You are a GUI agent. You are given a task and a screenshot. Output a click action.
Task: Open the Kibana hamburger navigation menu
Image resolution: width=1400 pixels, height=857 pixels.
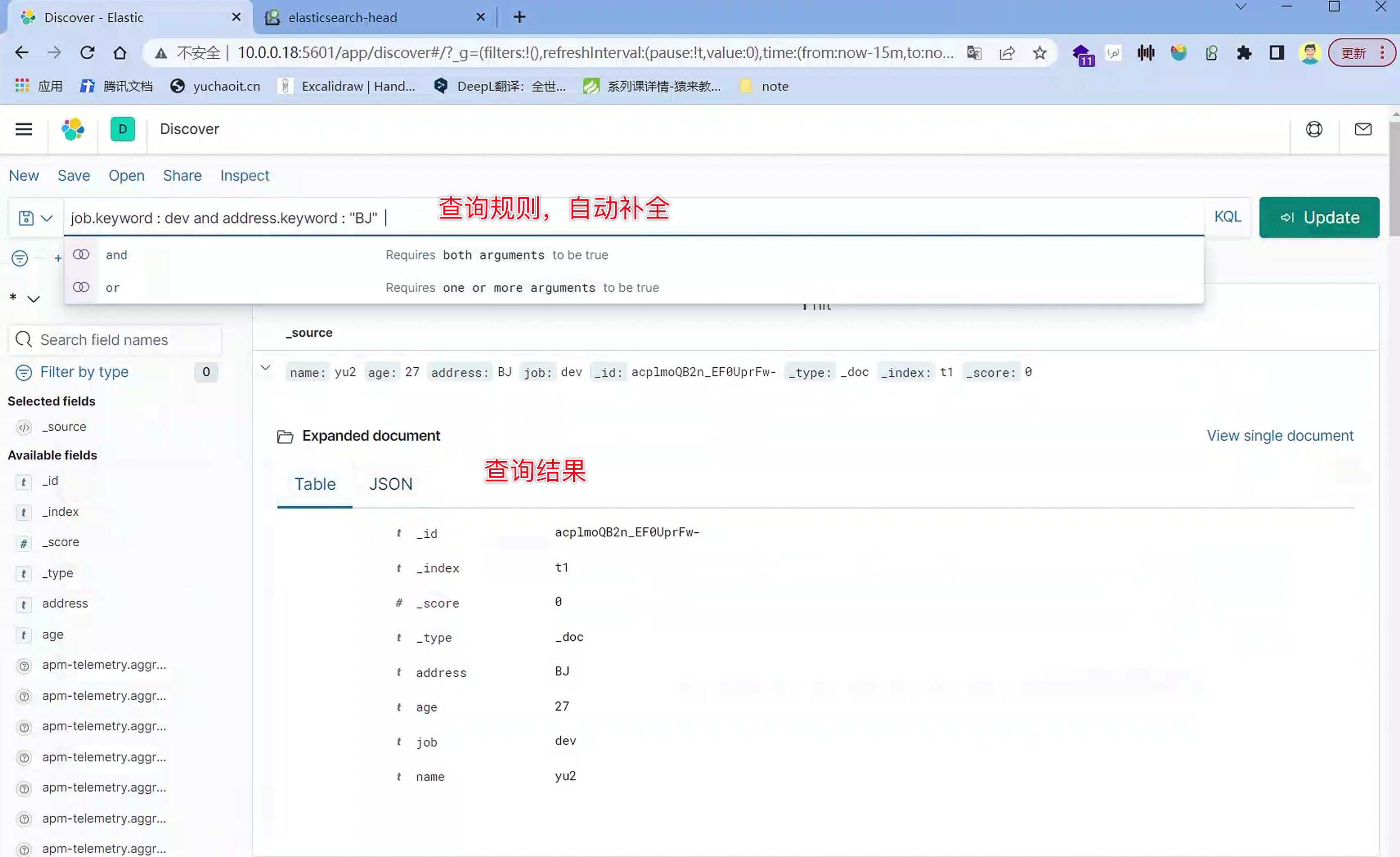(x=23, y=130)
